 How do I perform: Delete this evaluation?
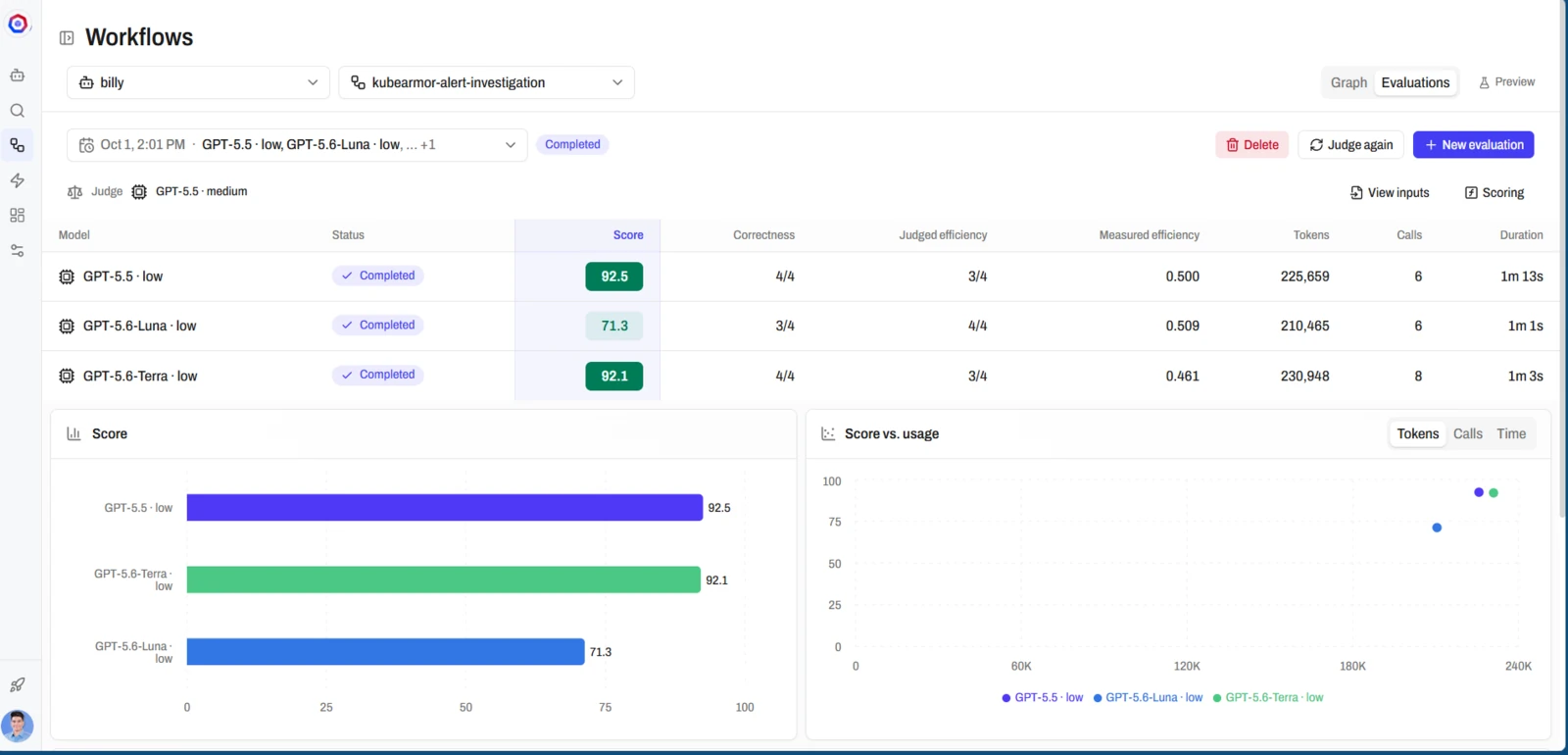pos(1251,145)
